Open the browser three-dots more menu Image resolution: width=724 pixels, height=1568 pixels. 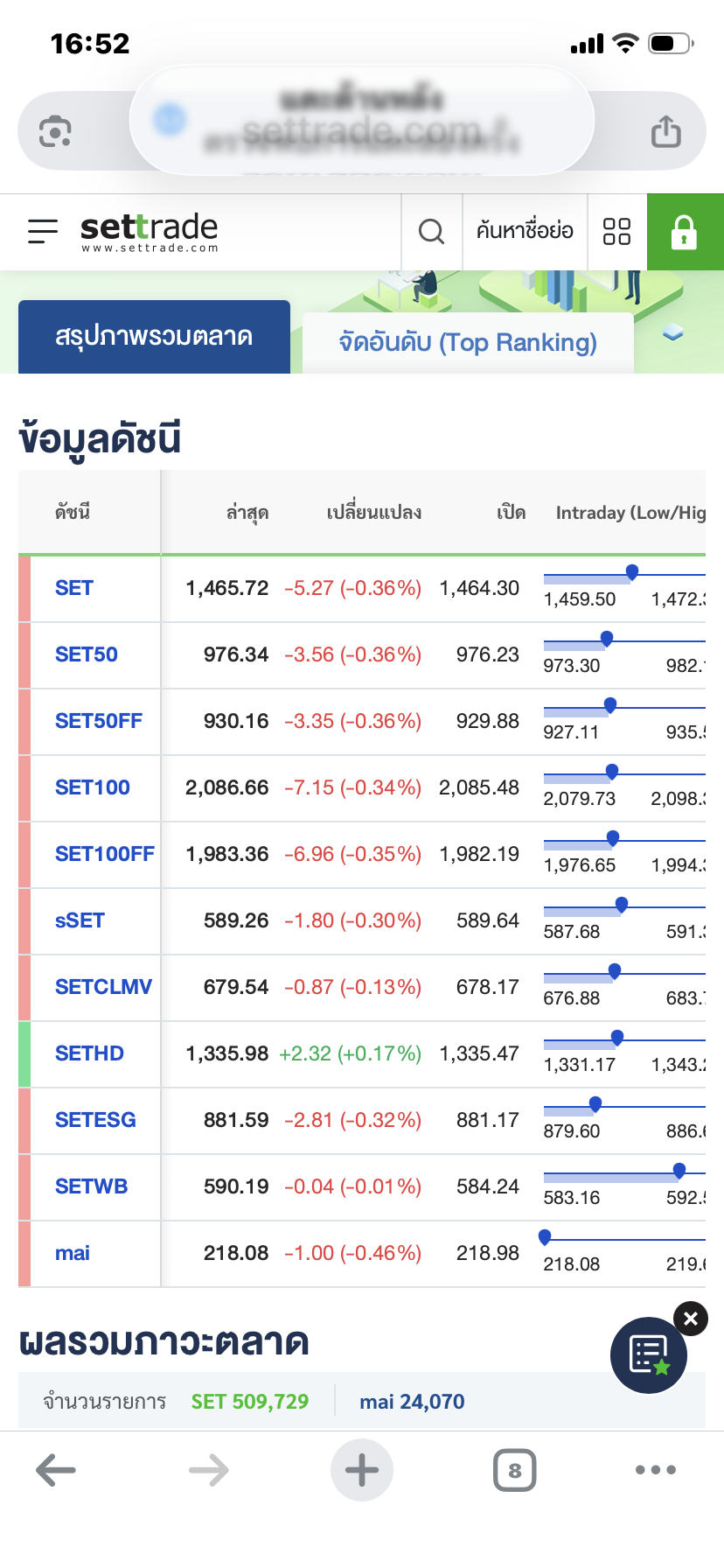tap(655, 1470)
